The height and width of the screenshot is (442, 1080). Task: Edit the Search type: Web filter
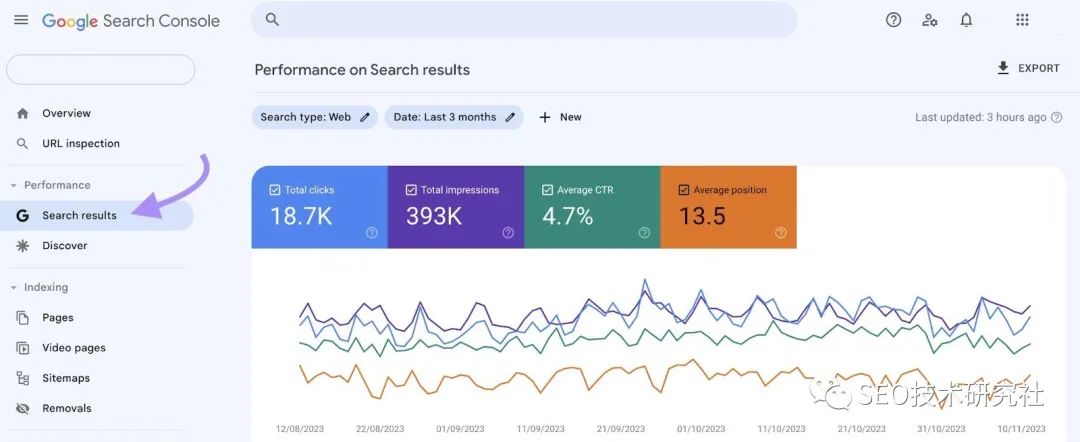tap(314, 117)
